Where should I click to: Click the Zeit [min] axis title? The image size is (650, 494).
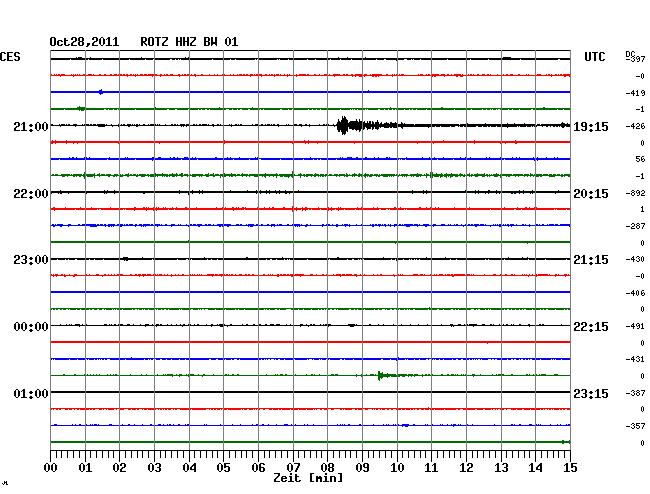308,478
